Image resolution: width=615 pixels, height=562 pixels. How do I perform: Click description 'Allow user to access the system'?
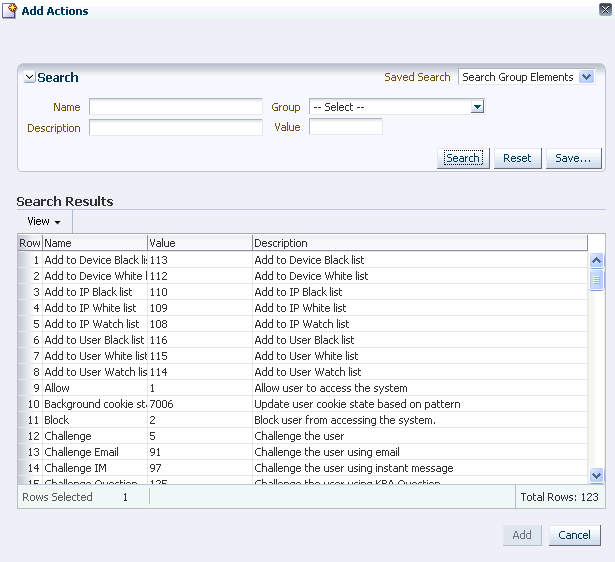point(331,388)
